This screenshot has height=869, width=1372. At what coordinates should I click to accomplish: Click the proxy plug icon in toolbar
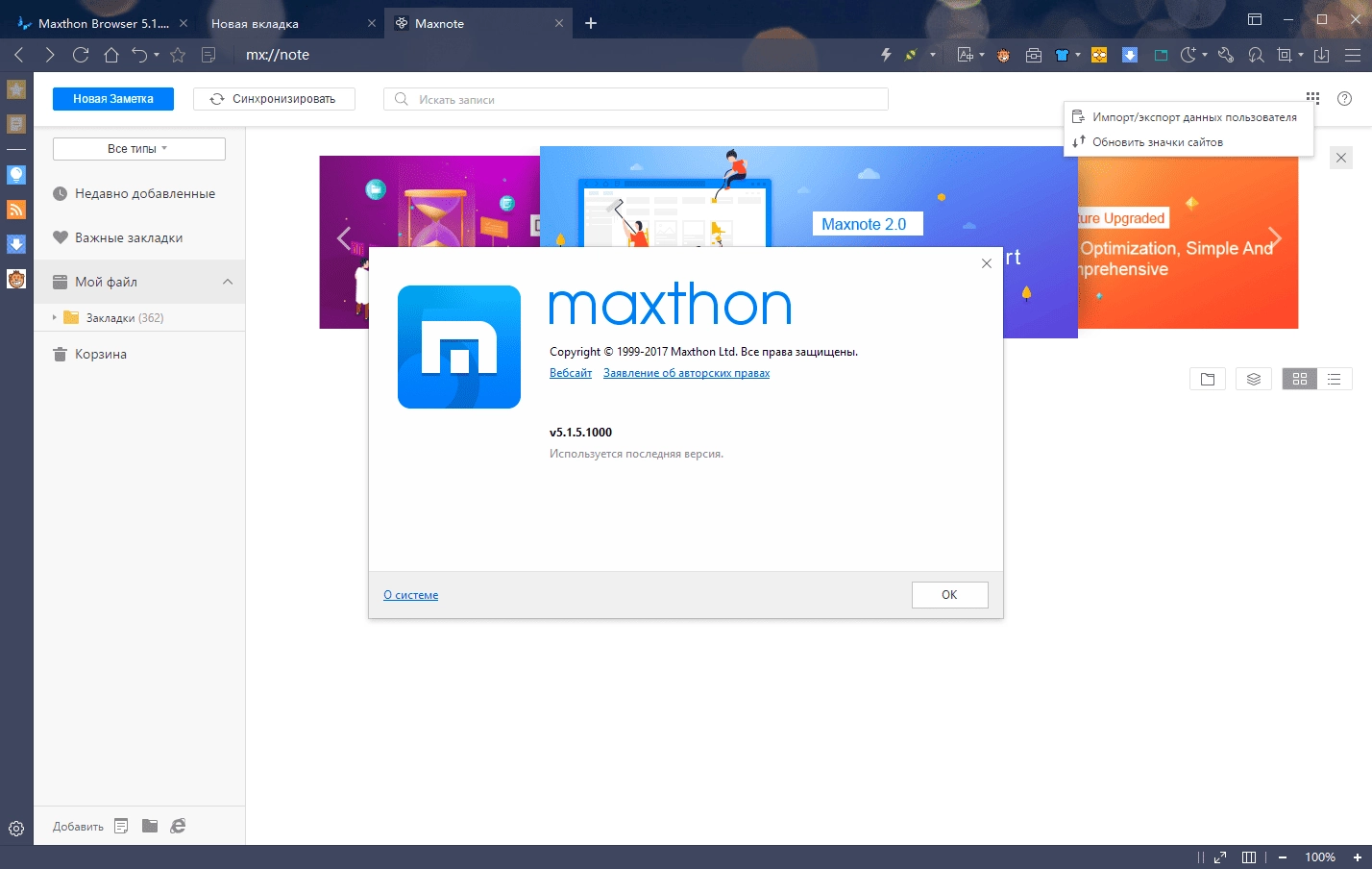click(x=912, y=55)
